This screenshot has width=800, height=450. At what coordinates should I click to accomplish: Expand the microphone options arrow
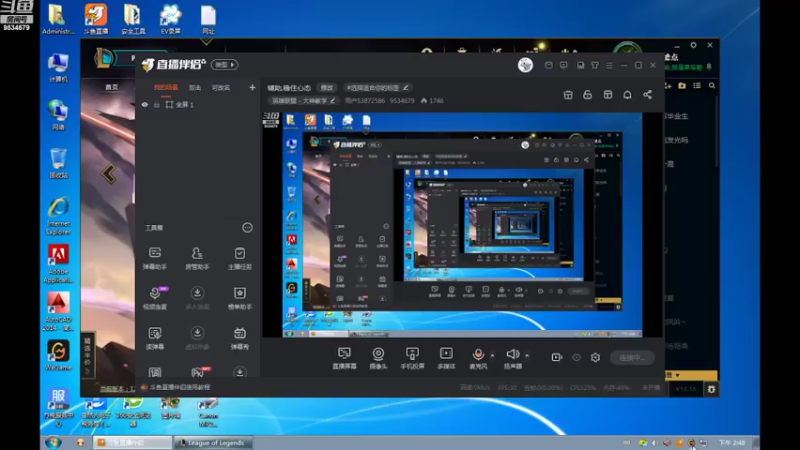pyautogui.click(x=492, y=355)
